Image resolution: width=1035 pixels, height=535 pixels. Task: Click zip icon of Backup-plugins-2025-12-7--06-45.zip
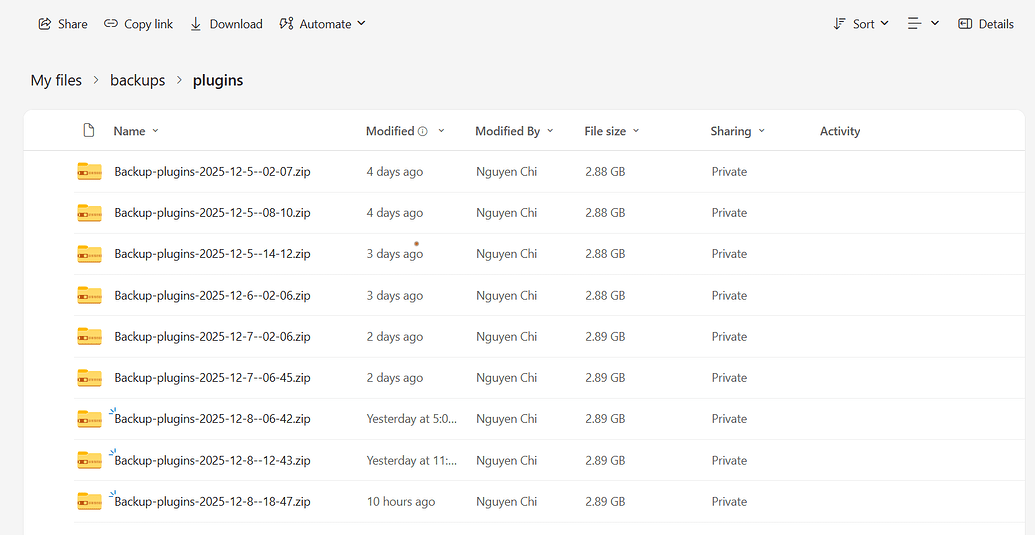point(89,377)
